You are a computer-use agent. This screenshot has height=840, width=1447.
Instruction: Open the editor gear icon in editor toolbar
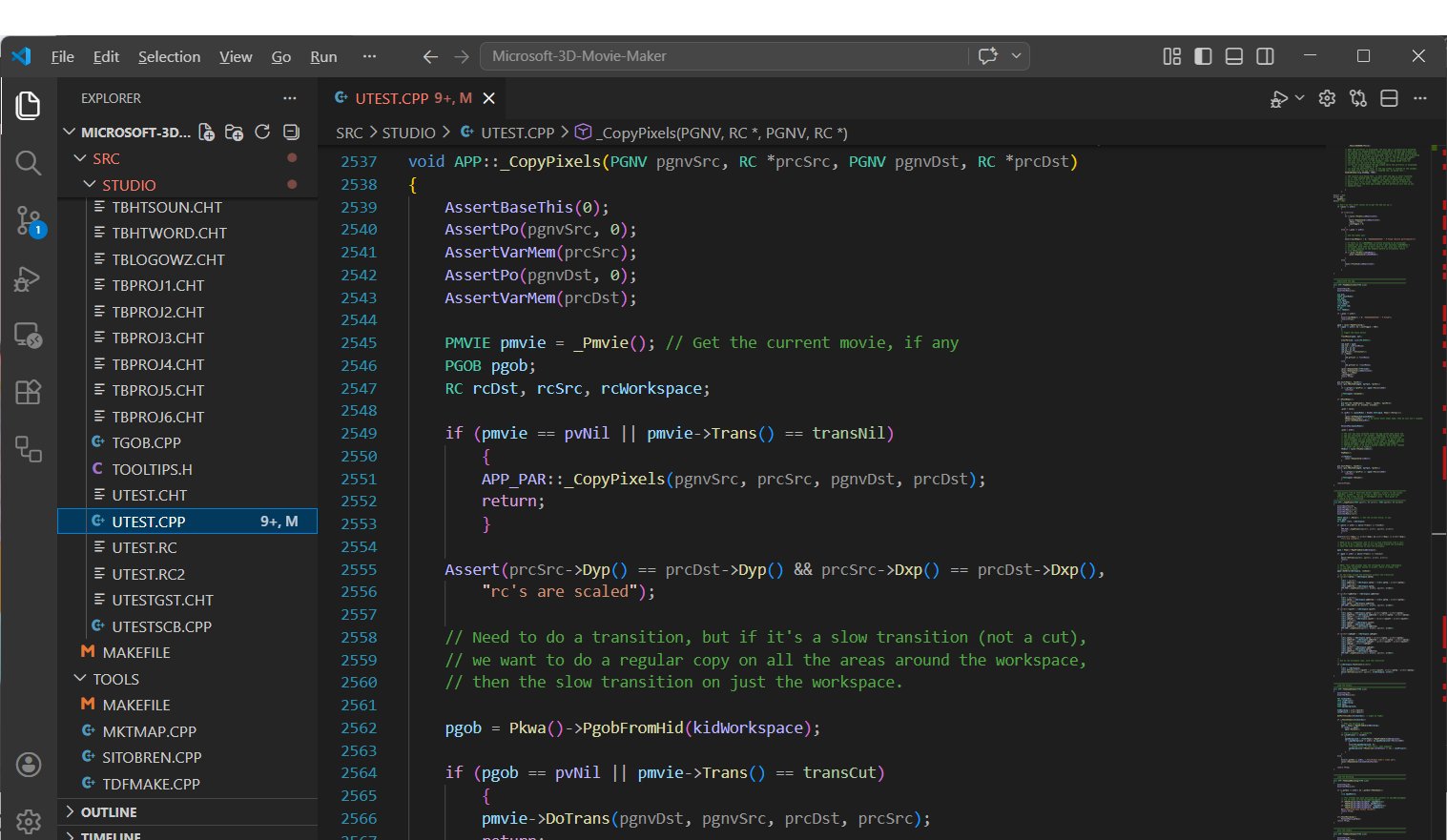pyautogui.click(x=1327, y=98)
